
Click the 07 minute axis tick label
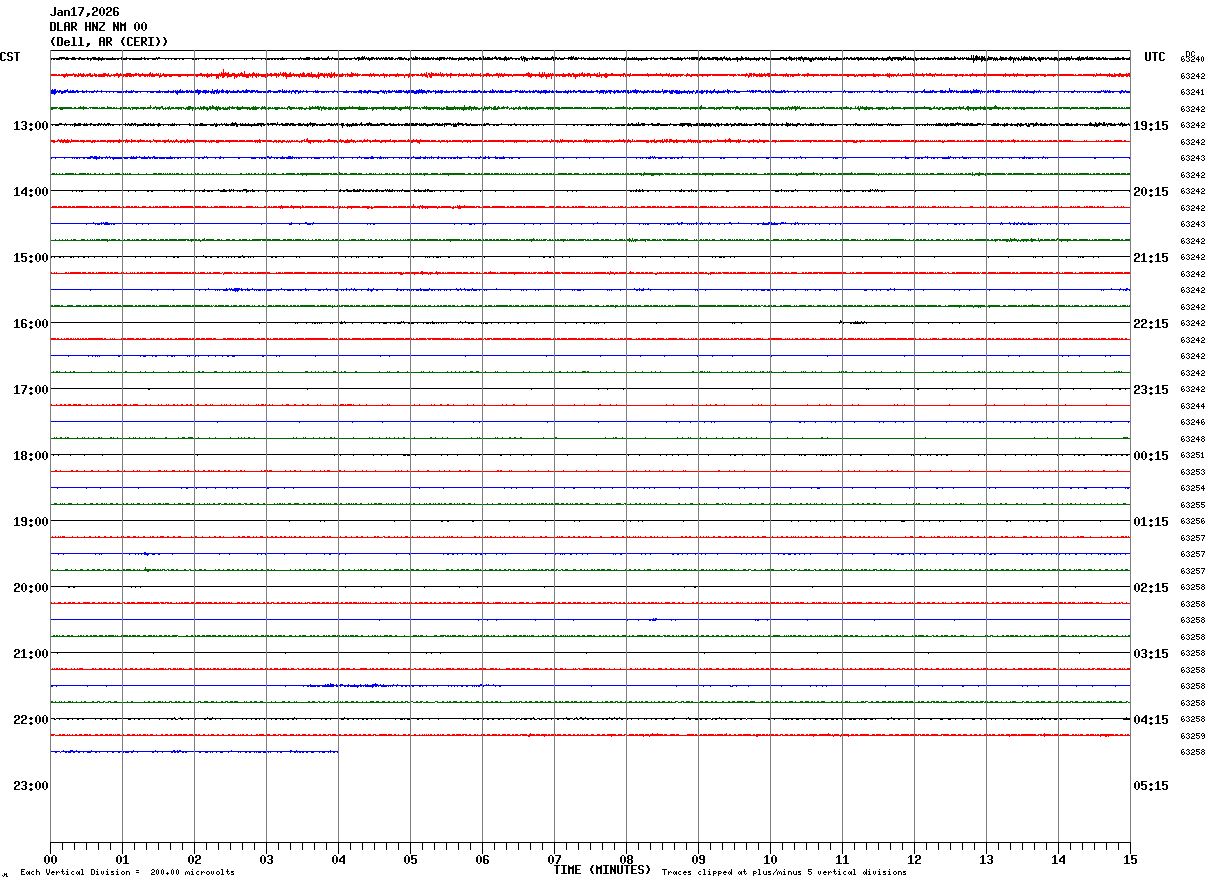[x=554, y=860]
